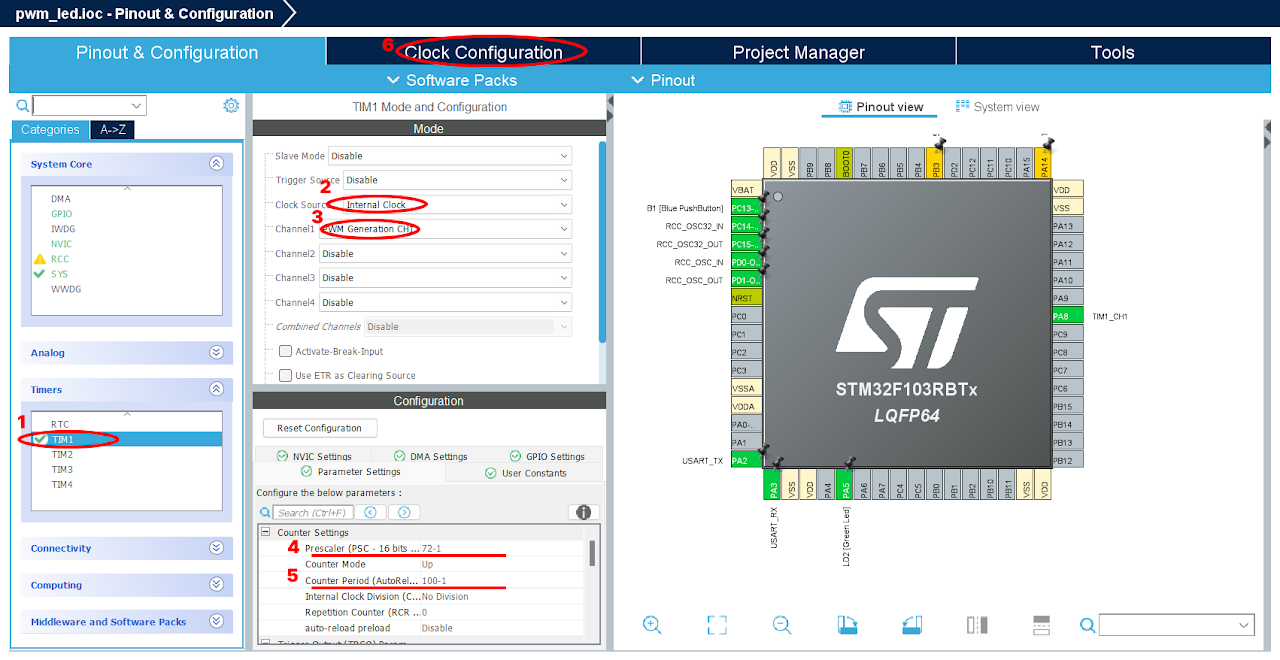Rotate the chip view counterclockwise
The height and width of the screenshot is (660, 1280).
[x=911, y=624]
